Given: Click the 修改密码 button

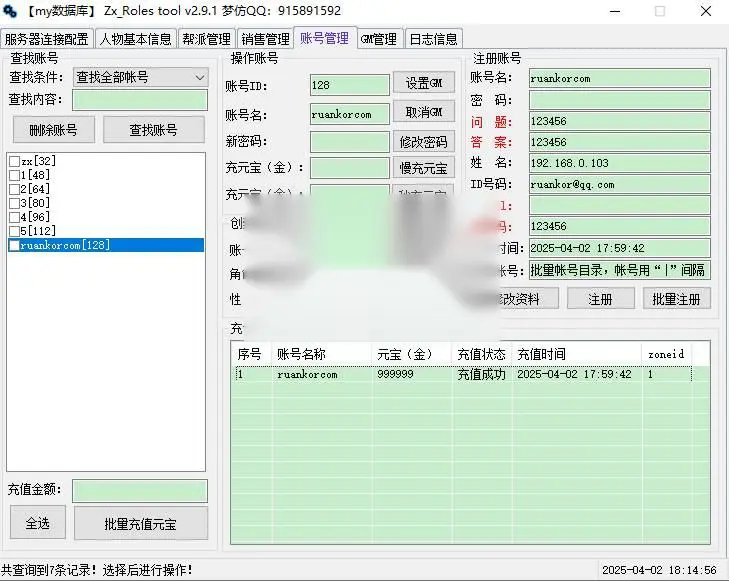Looking at the screenshot, I should click(424, 142).
